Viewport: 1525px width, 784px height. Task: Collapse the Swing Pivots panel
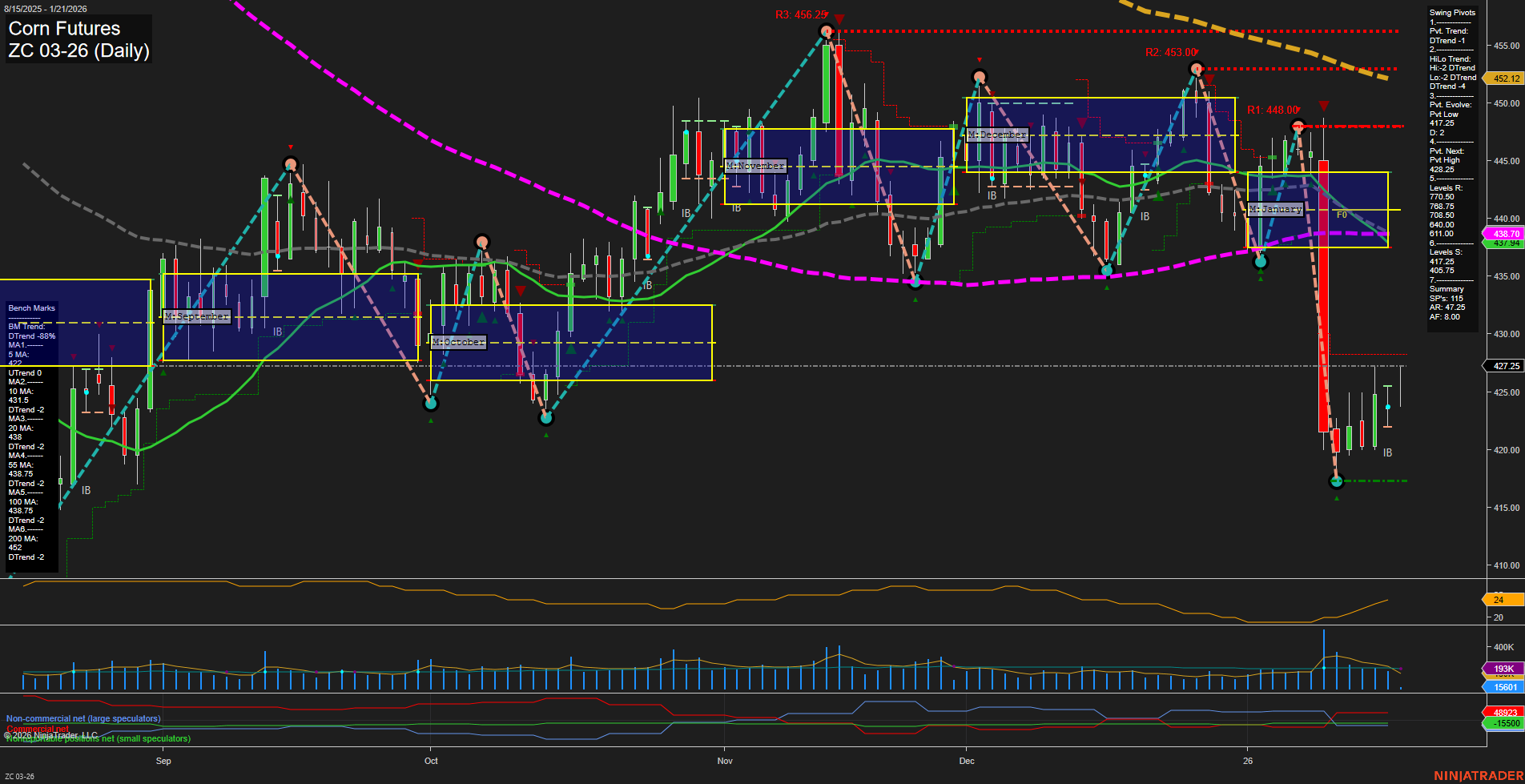(1452, 12)
